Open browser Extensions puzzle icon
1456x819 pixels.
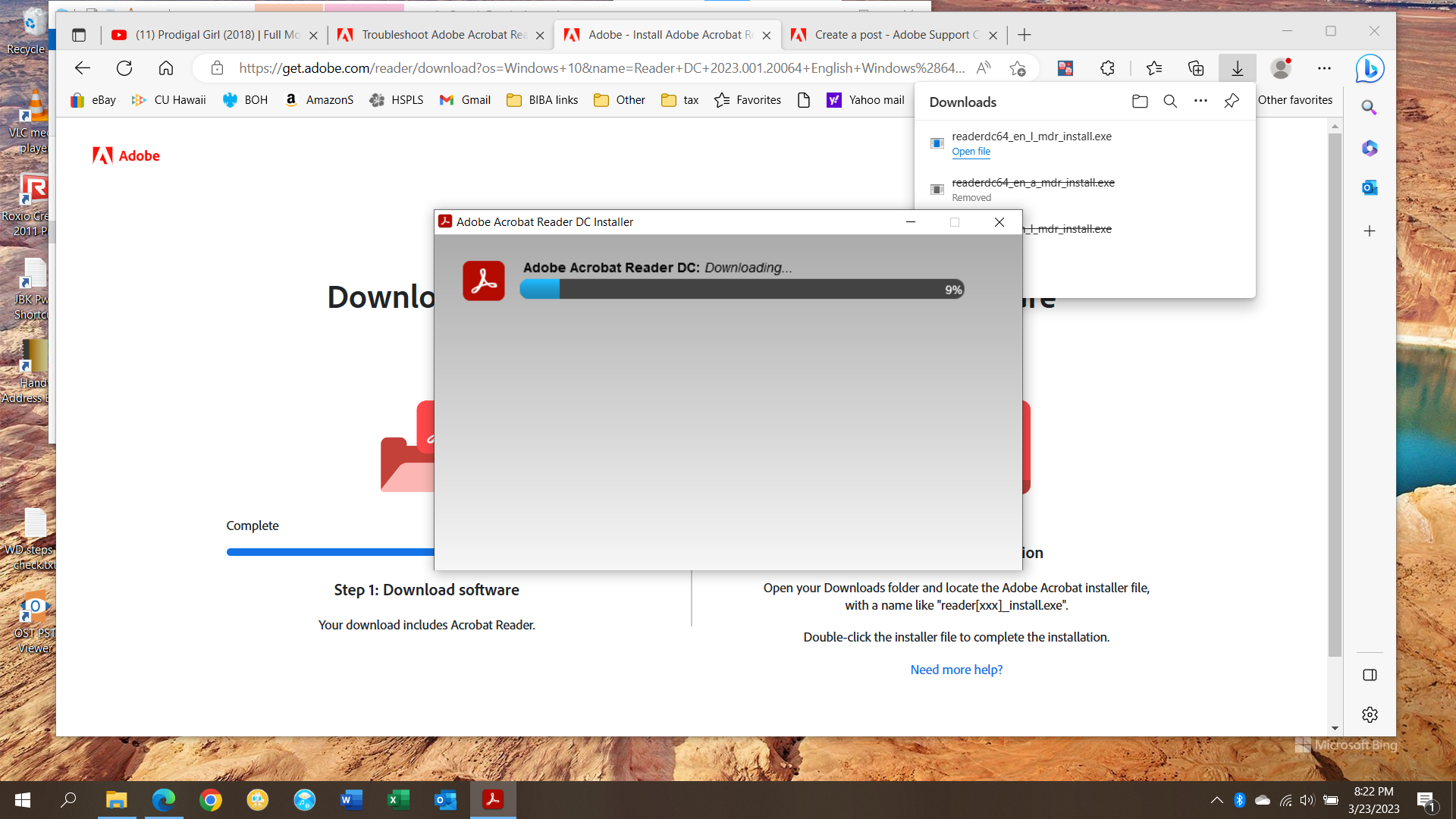click(1107, 69)
